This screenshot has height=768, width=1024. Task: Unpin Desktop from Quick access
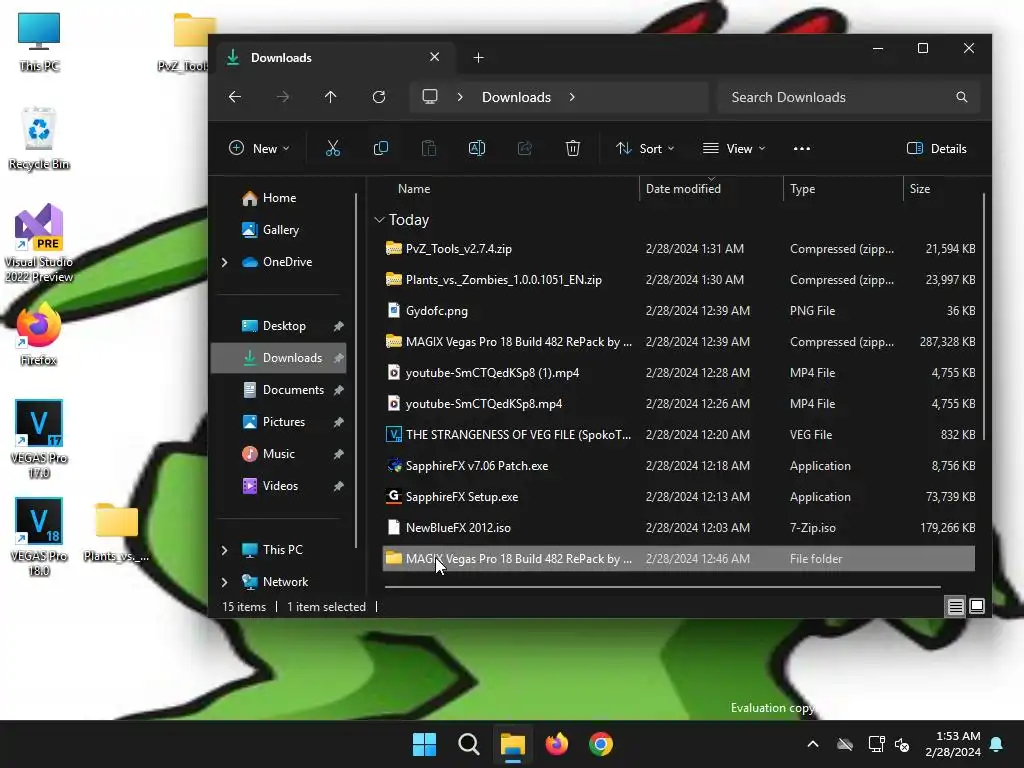tap(338, 326)
